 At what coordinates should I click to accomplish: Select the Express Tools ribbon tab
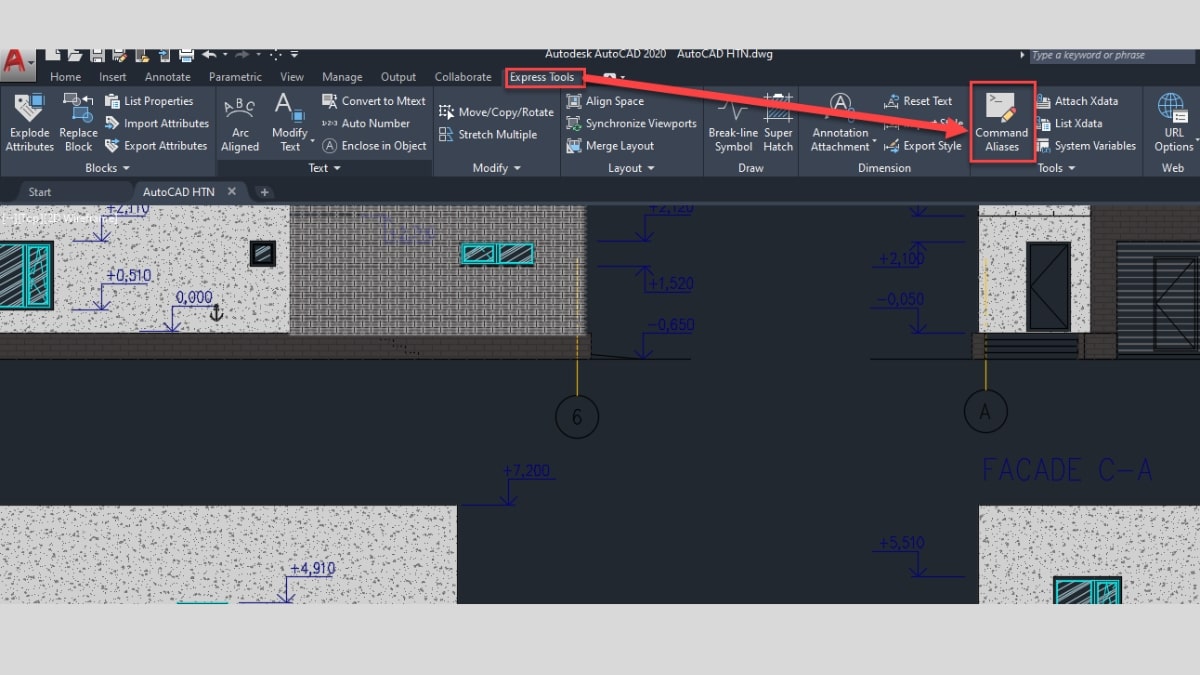tap(542, 77)
